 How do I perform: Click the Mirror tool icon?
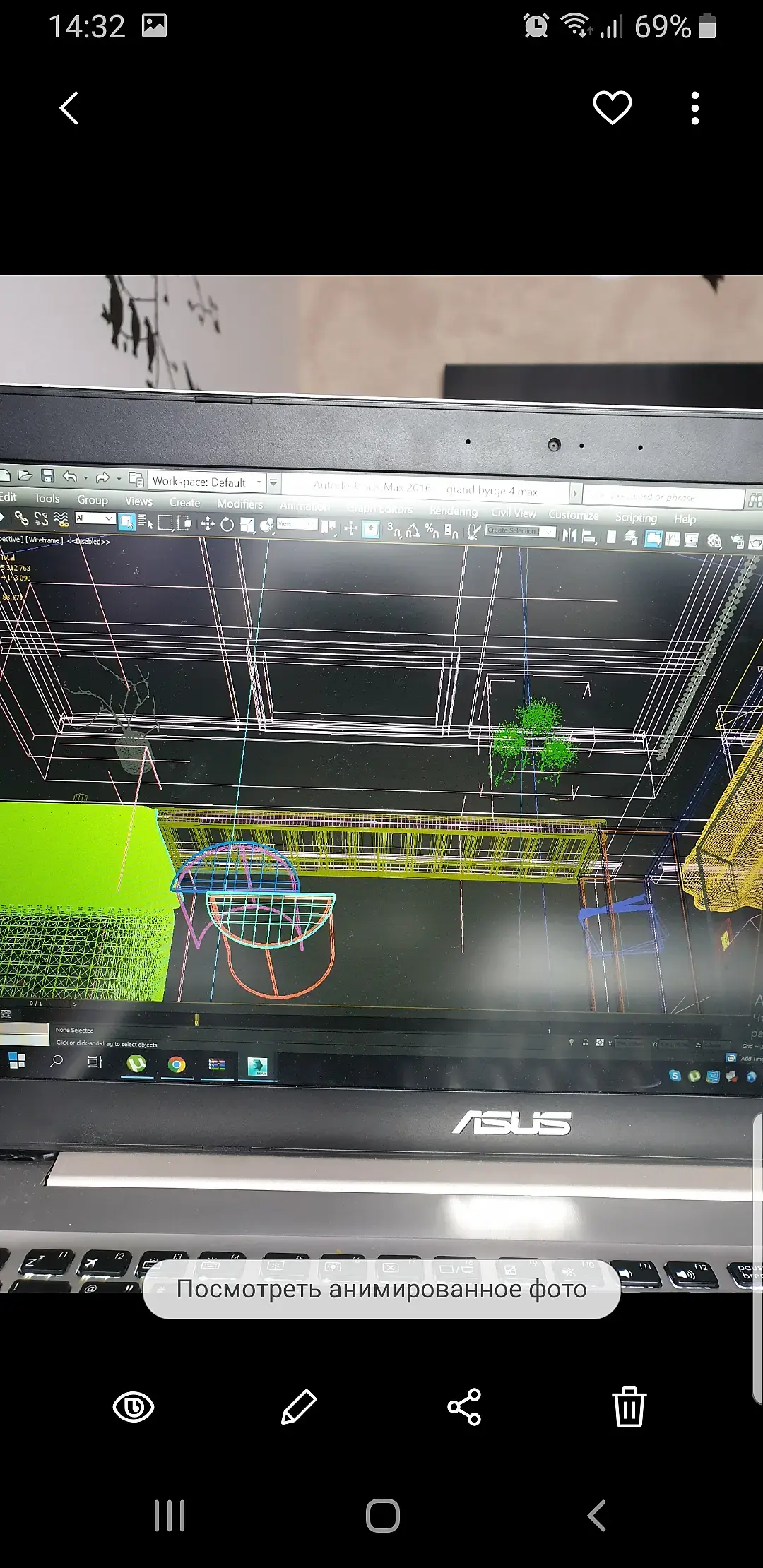pos(569,535)
